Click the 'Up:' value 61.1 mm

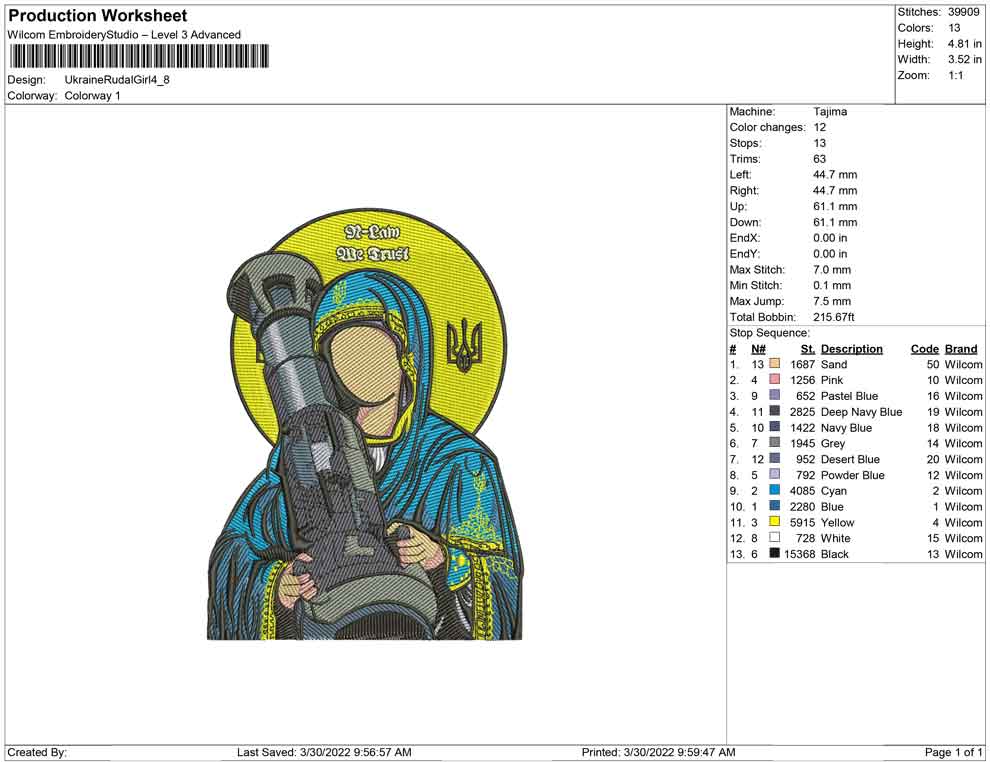835,206
